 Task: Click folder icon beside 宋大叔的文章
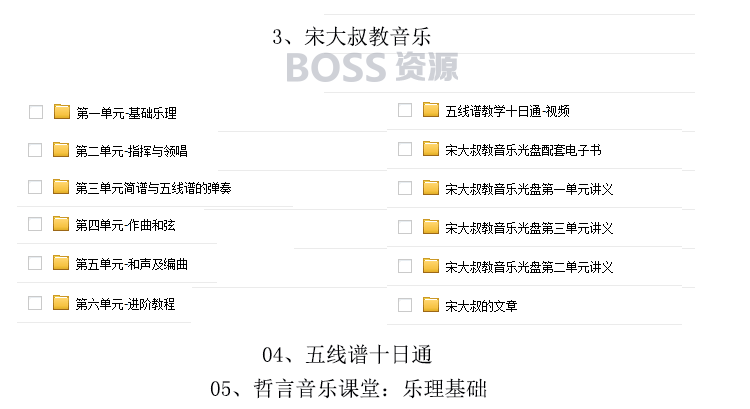point(431,305)
